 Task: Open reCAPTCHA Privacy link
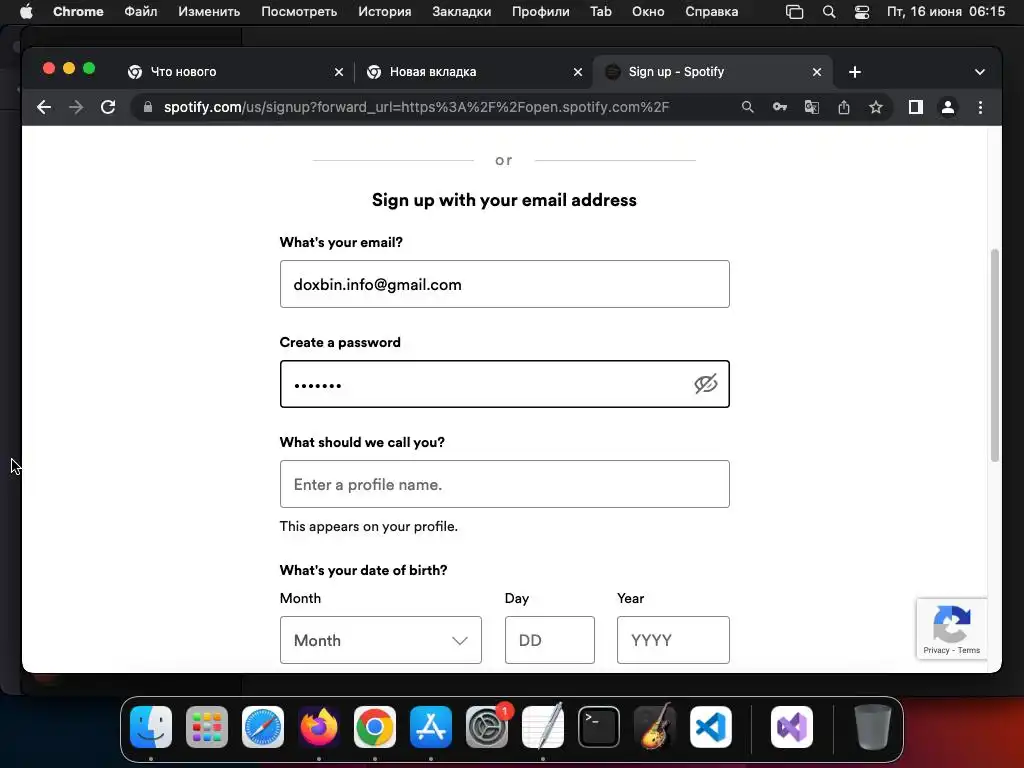point(936,650)
